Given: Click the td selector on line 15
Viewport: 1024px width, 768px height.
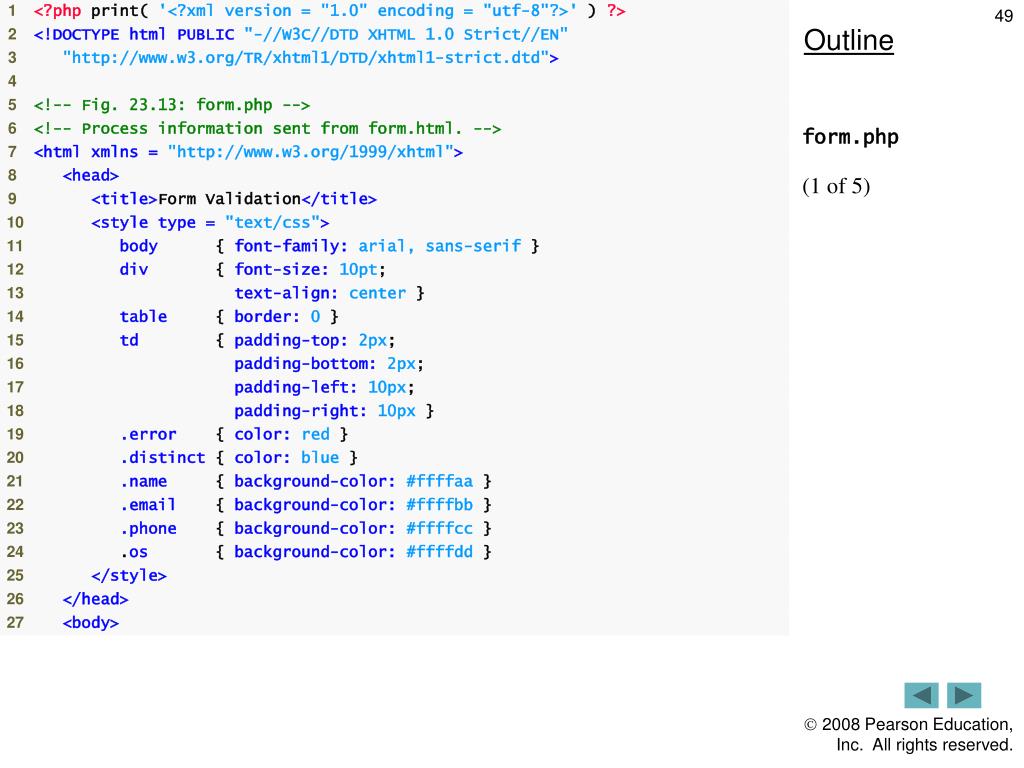Looking at the screenshot, I should click(x=129, y=340).
